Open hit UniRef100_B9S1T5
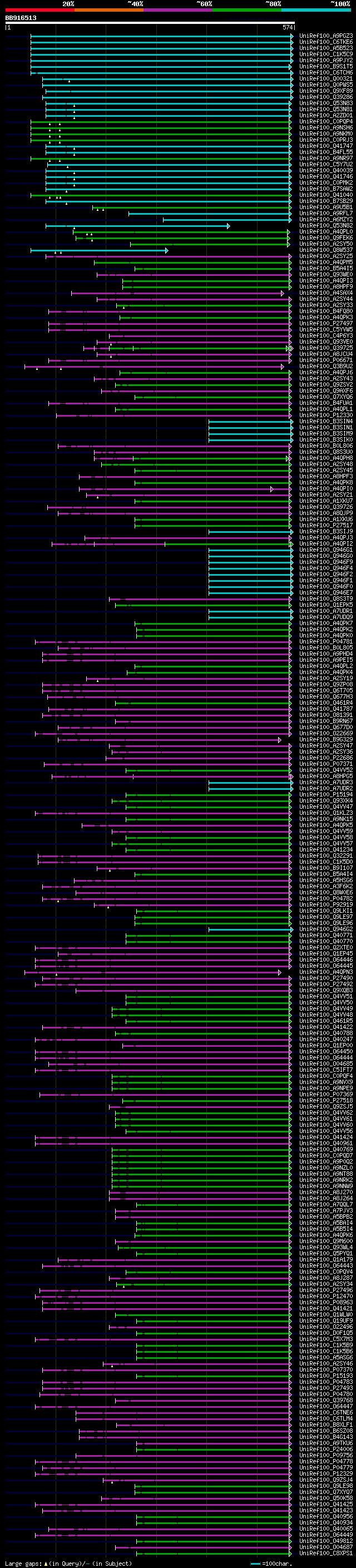Screen dimensions: 356x1568 point(325,66)
